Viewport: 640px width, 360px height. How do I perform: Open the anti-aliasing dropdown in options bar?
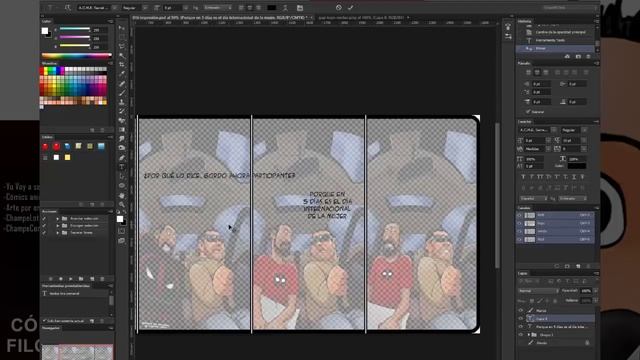pos(218,8)
